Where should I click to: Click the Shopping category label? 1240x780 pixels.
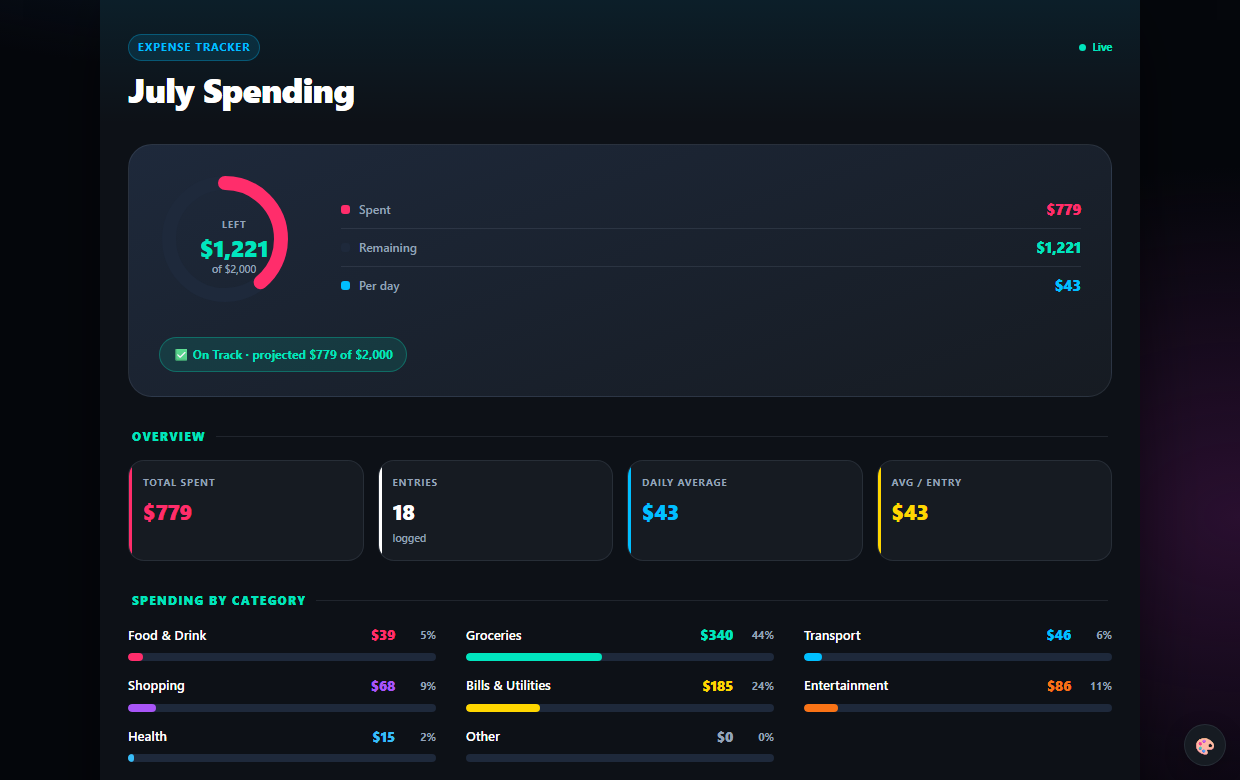pyautogui.click(x=156, y=686)
